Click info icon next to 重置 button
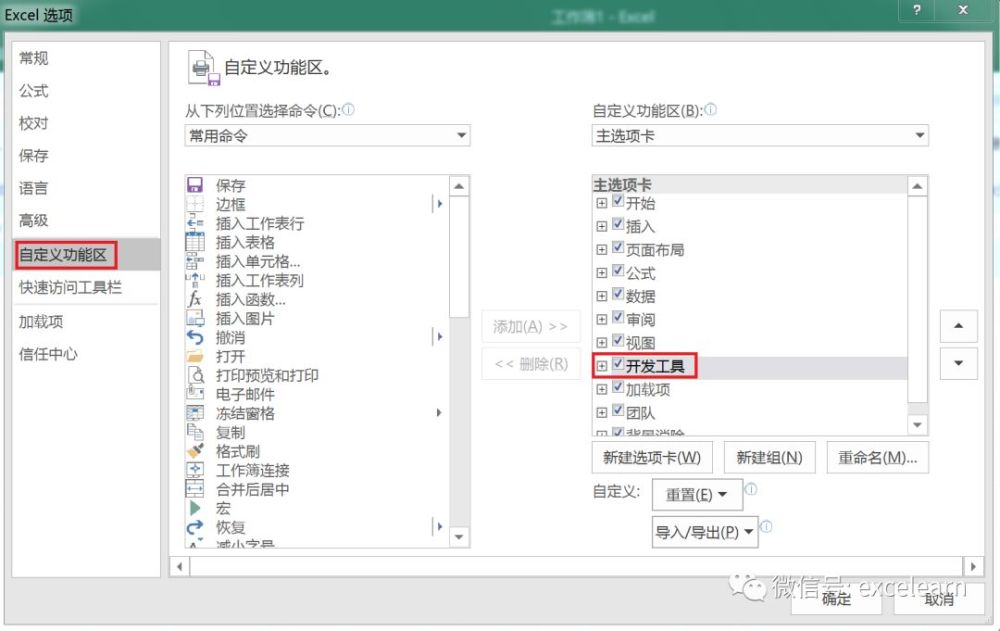The height and width of the screenshot is (631, 1000). pos(751,489)
